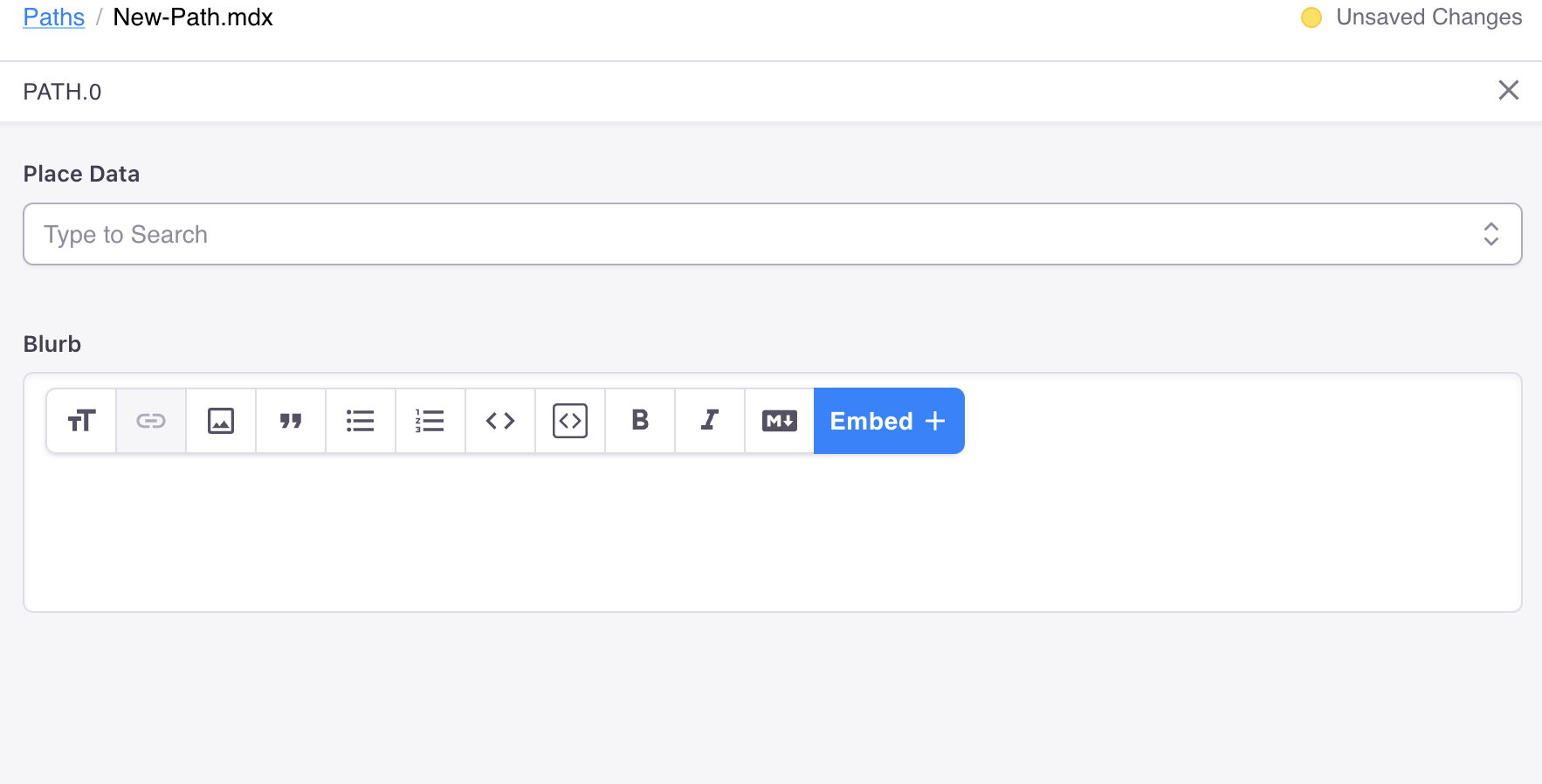Insert a link with the chain icon
Viewport: 1542px width, 784px height.
(x=151, y=421)
